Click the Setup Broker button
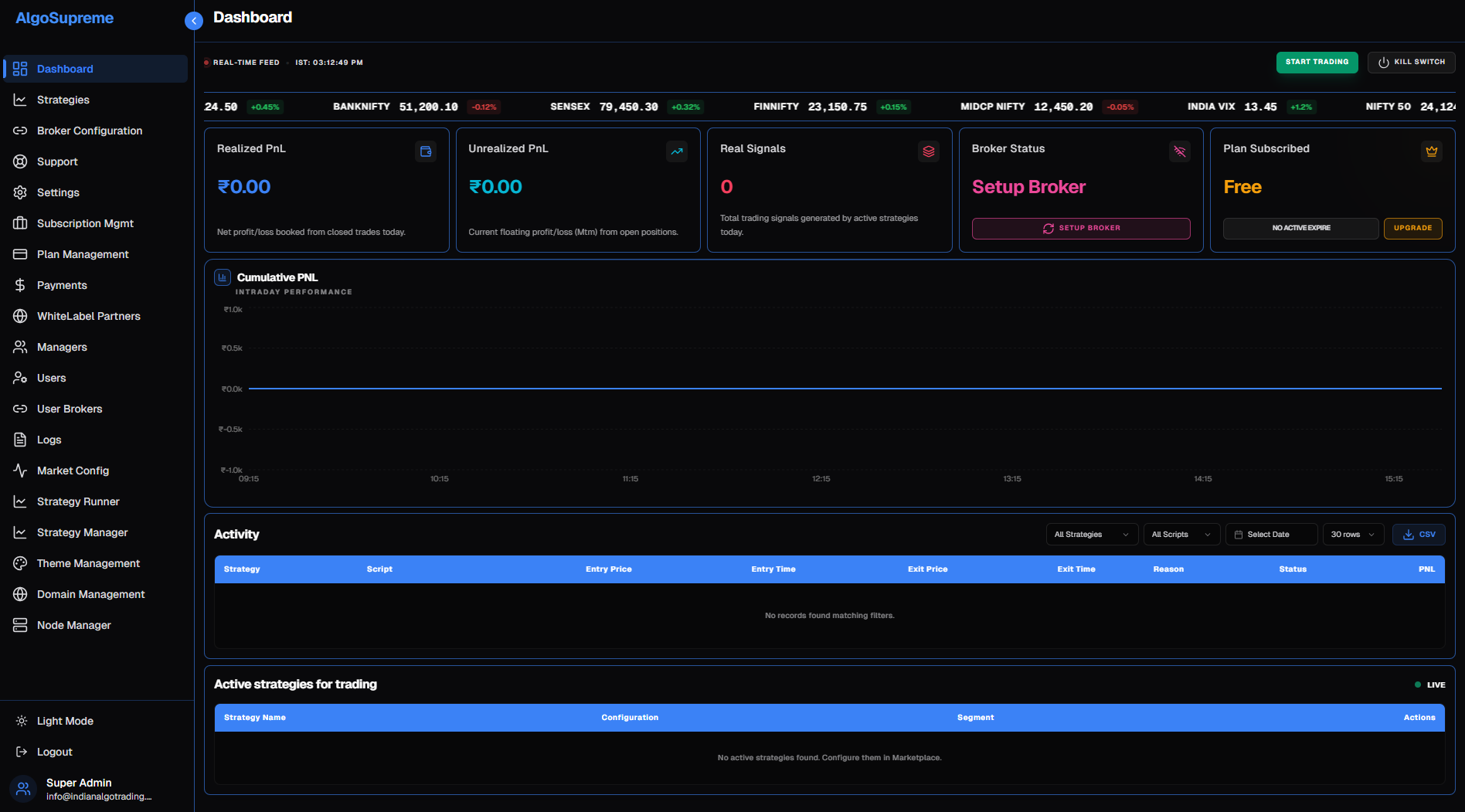This screenshot has width=1465, height=812. click(1081, 228)
